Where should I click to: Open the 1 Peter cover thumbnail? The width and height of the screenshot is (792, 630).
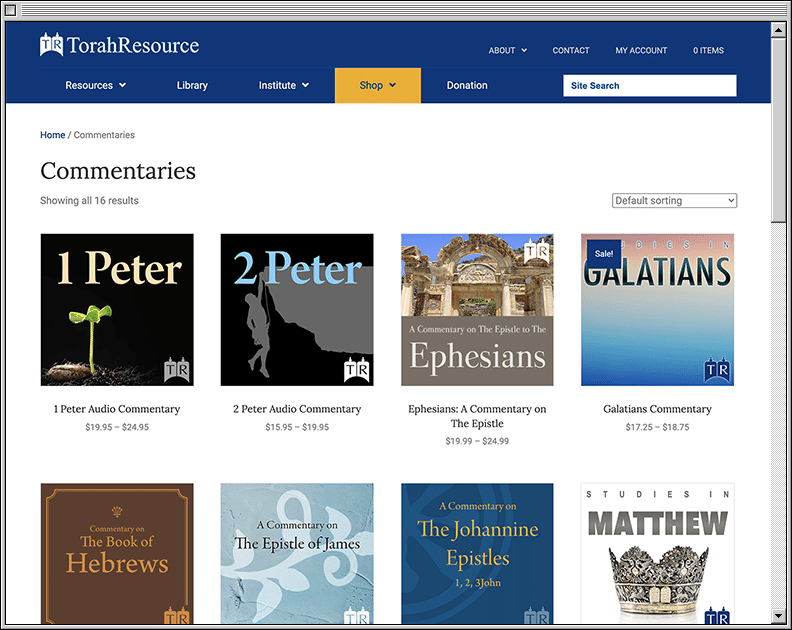tap(117, 310)
